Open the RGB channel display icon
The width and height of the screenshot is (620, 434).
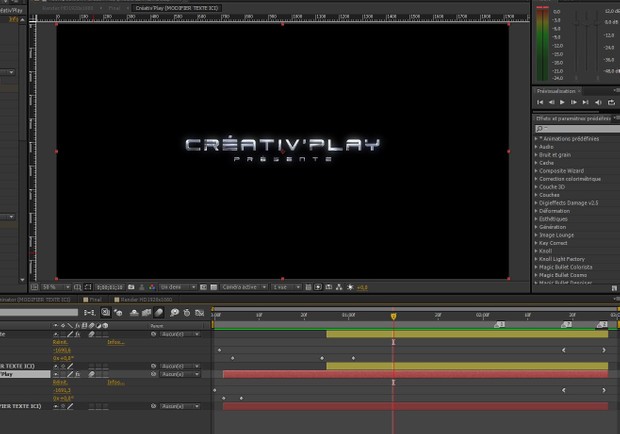[152, 287]
